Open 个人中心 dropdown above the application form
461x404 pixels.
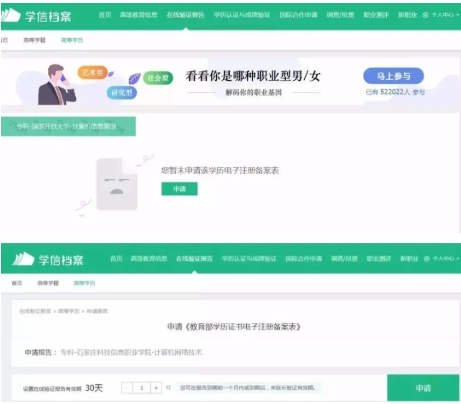pyautogui.click(x=442, y=259)
